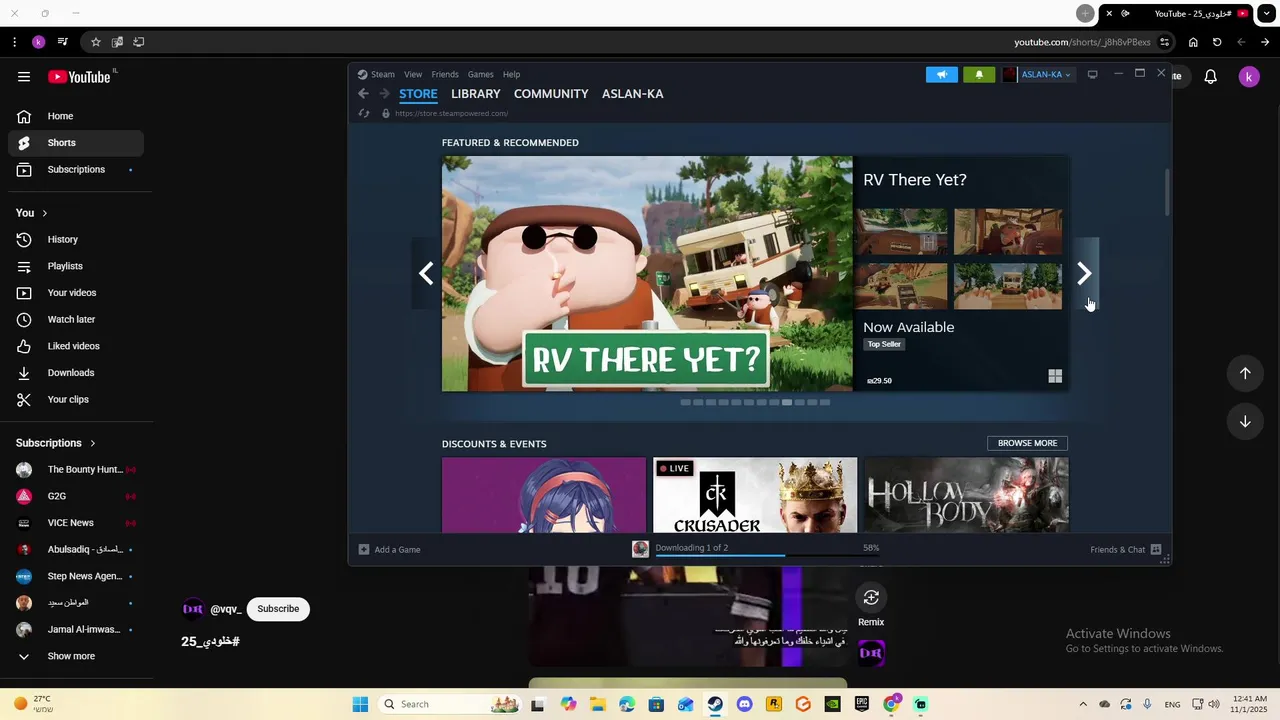Open Watch later in the sidebar

76,319
